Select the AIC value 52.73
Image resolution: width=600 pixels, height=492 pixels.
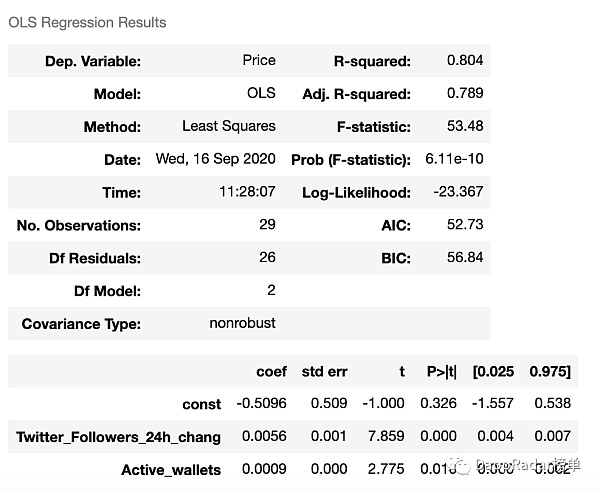(465, 224)
